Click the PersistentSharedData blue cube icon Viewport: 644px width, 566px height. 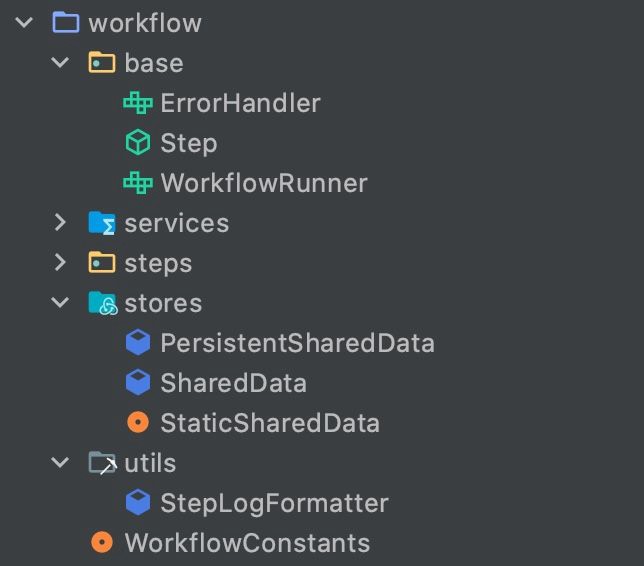point(138,343)
